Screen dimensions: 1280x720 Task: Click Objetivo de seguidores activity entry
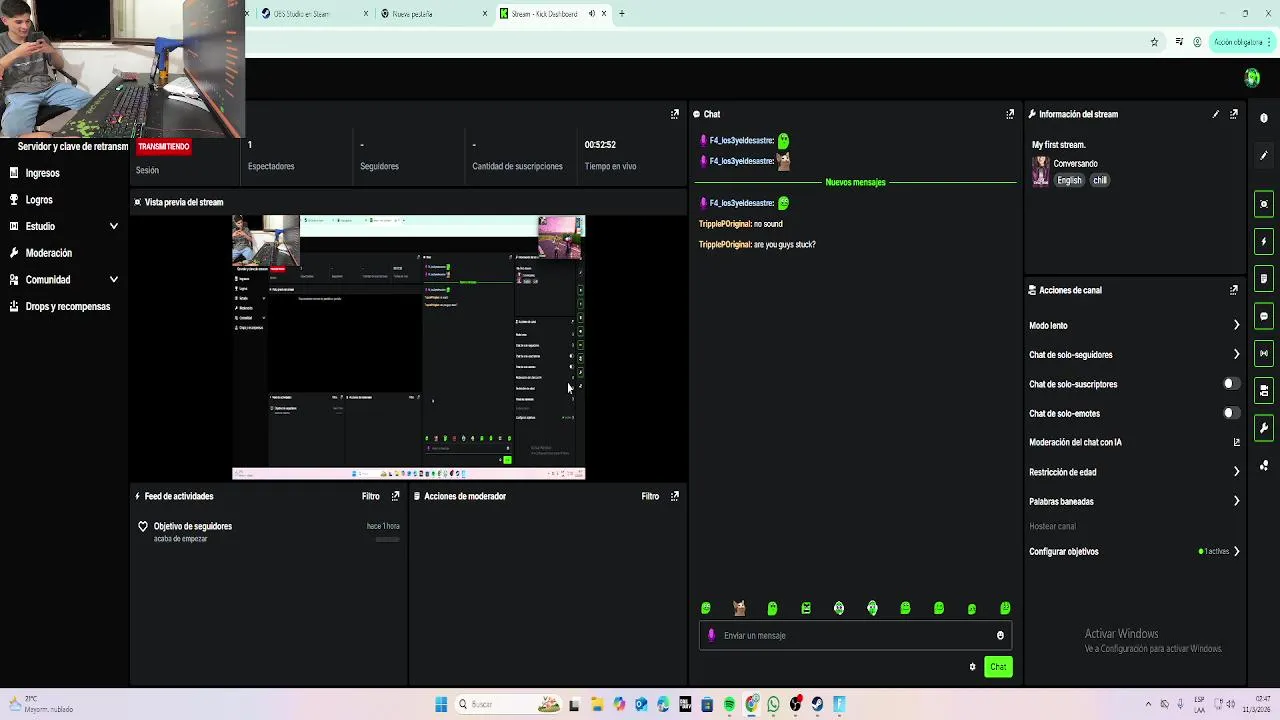[x=270, y=532]
